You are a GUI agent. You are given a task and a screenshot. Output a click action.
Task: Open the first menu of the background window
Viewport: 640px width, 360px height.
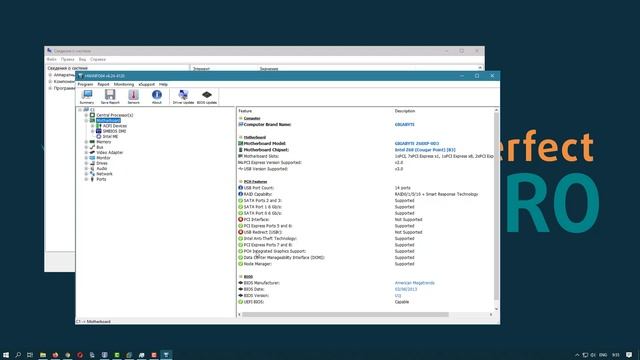(x=51, y=59)
